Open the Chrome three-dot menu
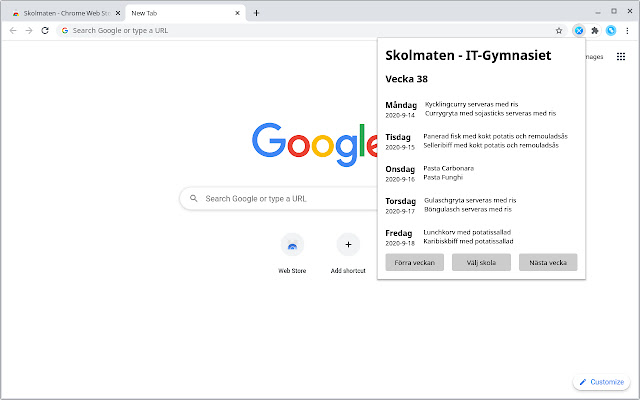The image size is (640, 400). coord(627,31)
